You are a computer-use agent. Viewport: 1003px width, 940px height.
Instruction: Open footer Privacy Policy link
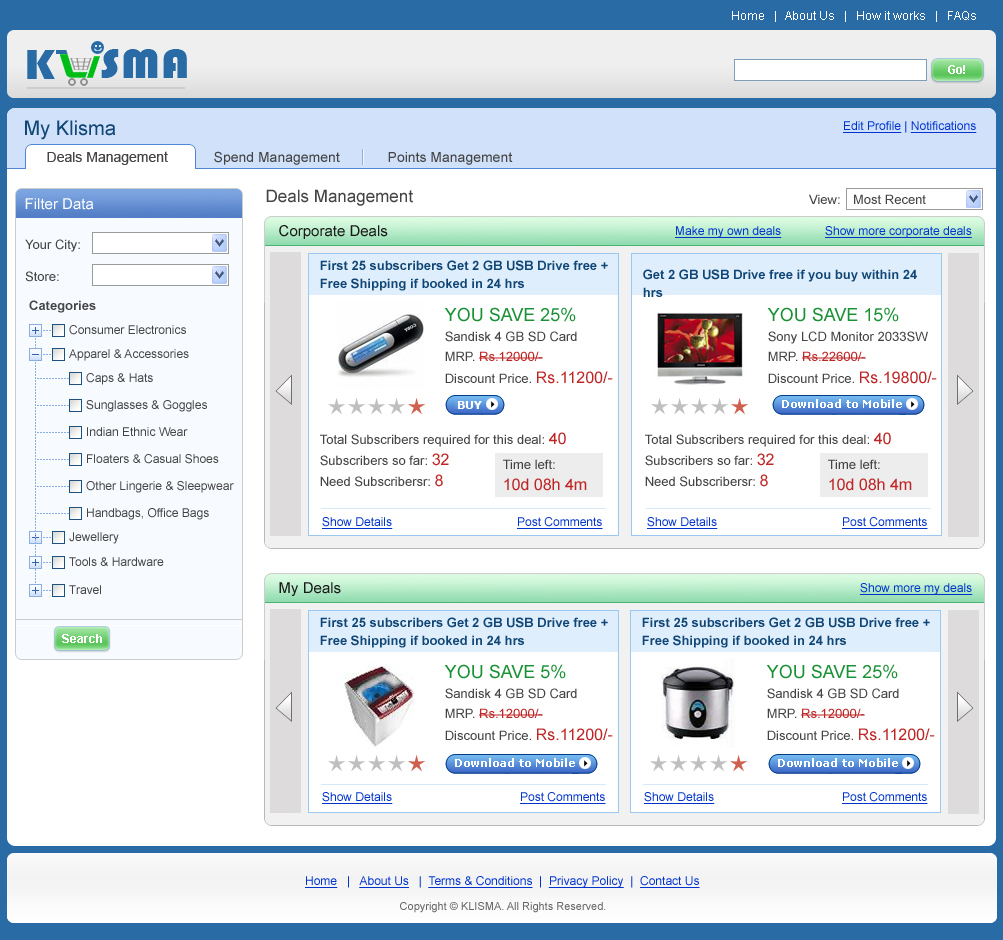pos(586,881)
